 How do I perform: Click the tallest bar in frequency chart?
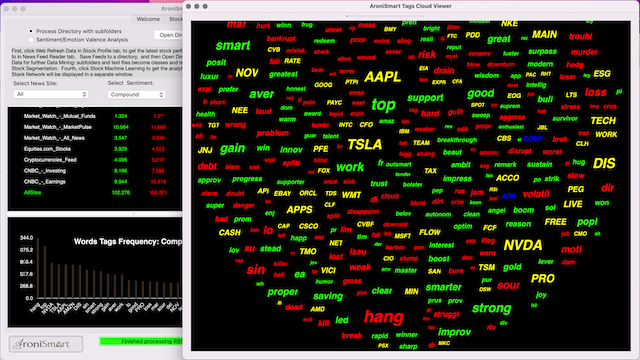[x=38, y=268]
